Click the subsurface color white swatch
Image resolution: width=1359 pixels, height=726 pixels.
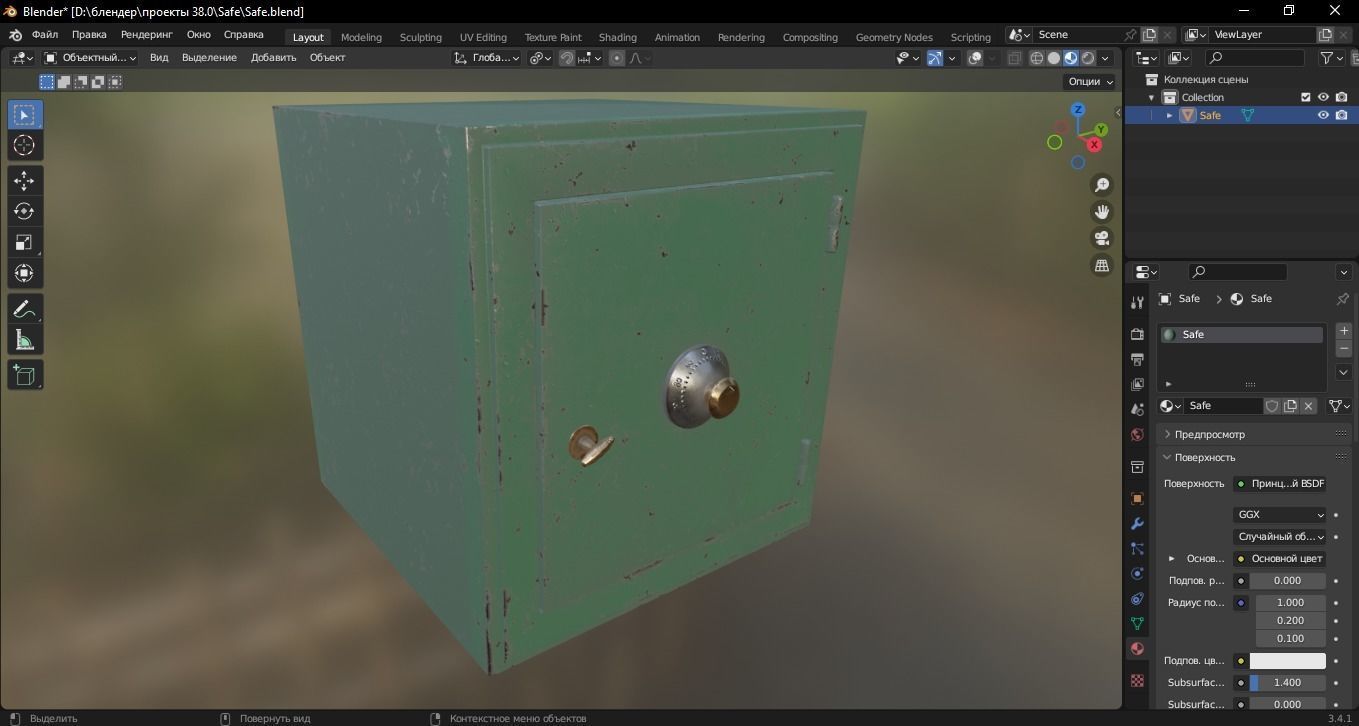1287,661
